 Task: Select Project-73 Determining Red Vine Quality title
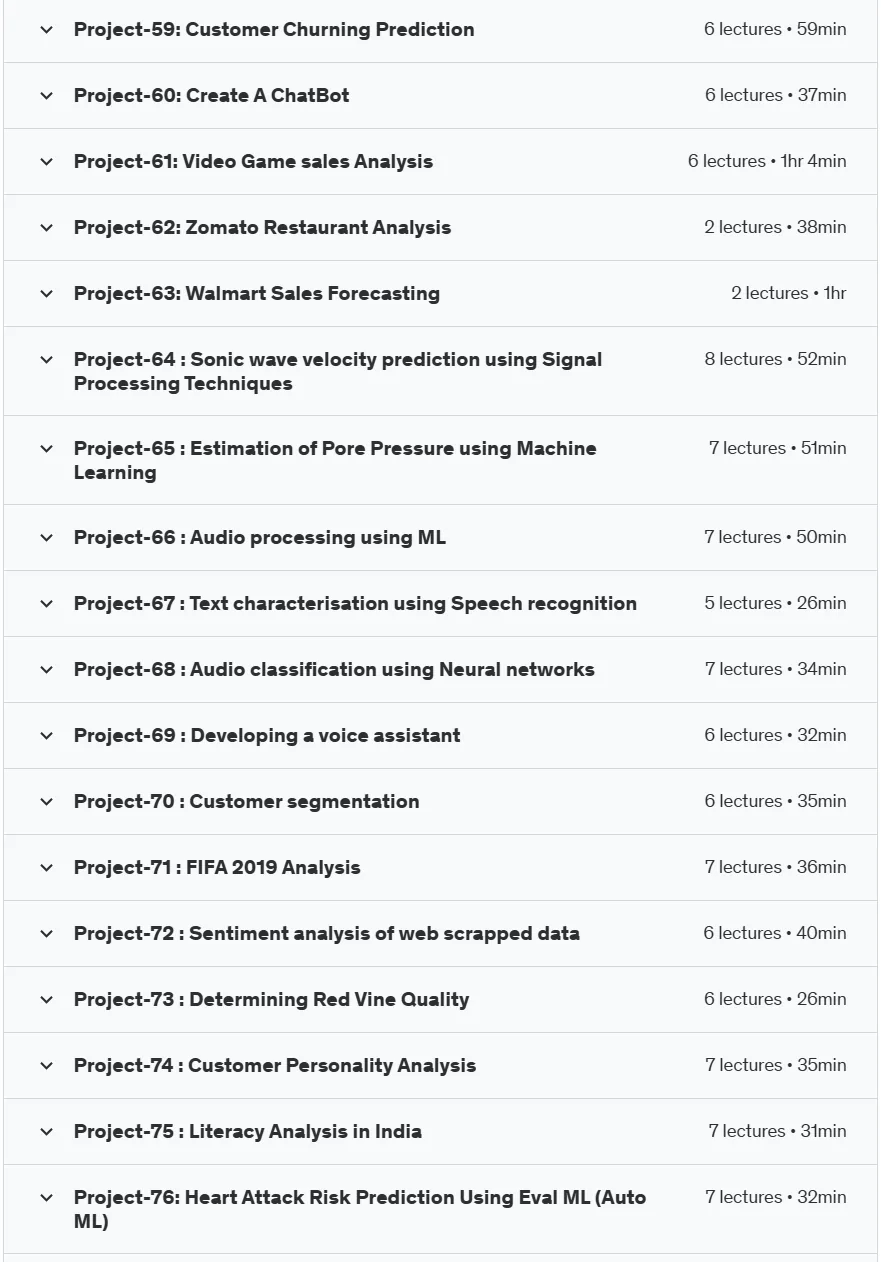coord(271,1000)
